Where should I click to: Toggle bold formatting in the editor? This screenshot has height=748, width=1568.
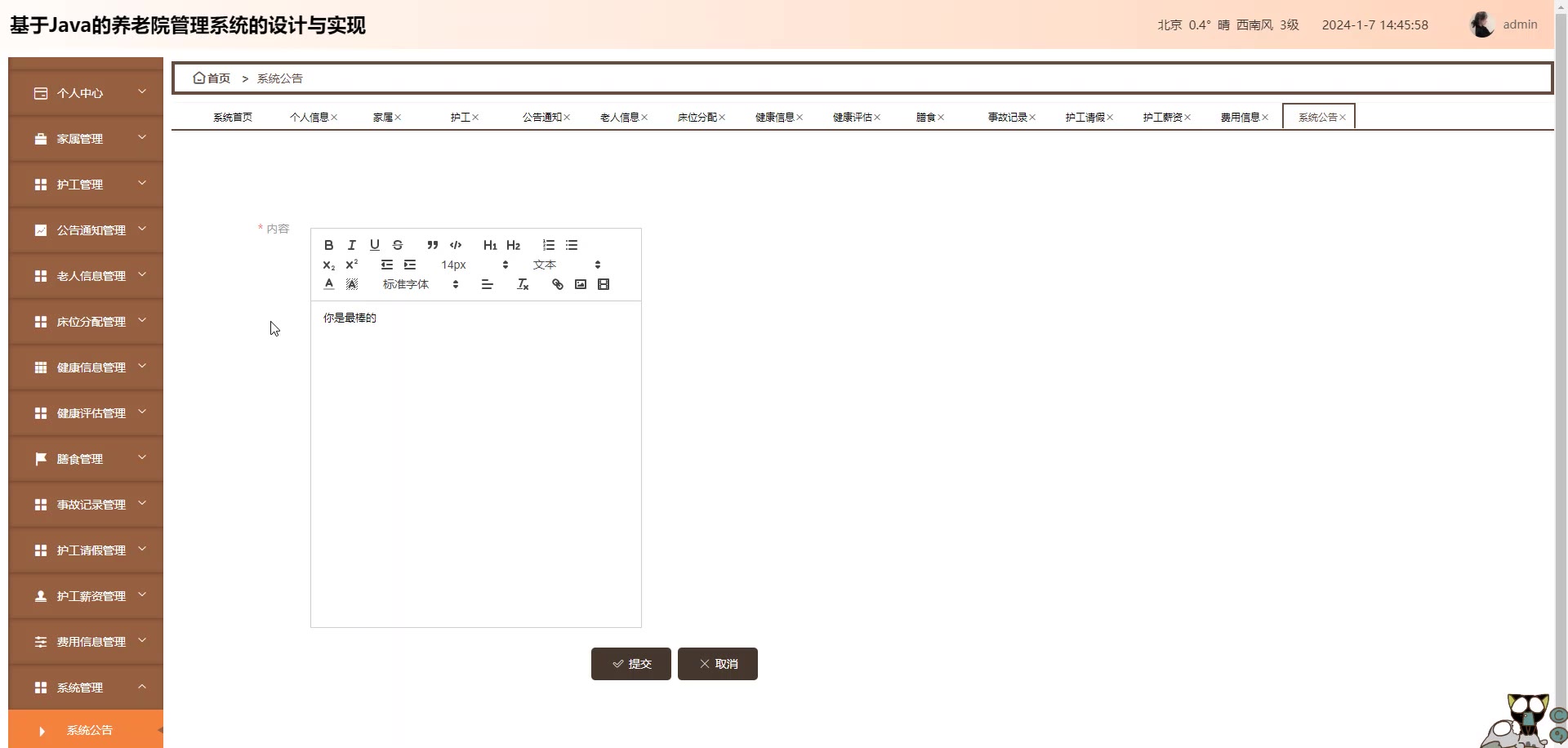pos(328,245)
